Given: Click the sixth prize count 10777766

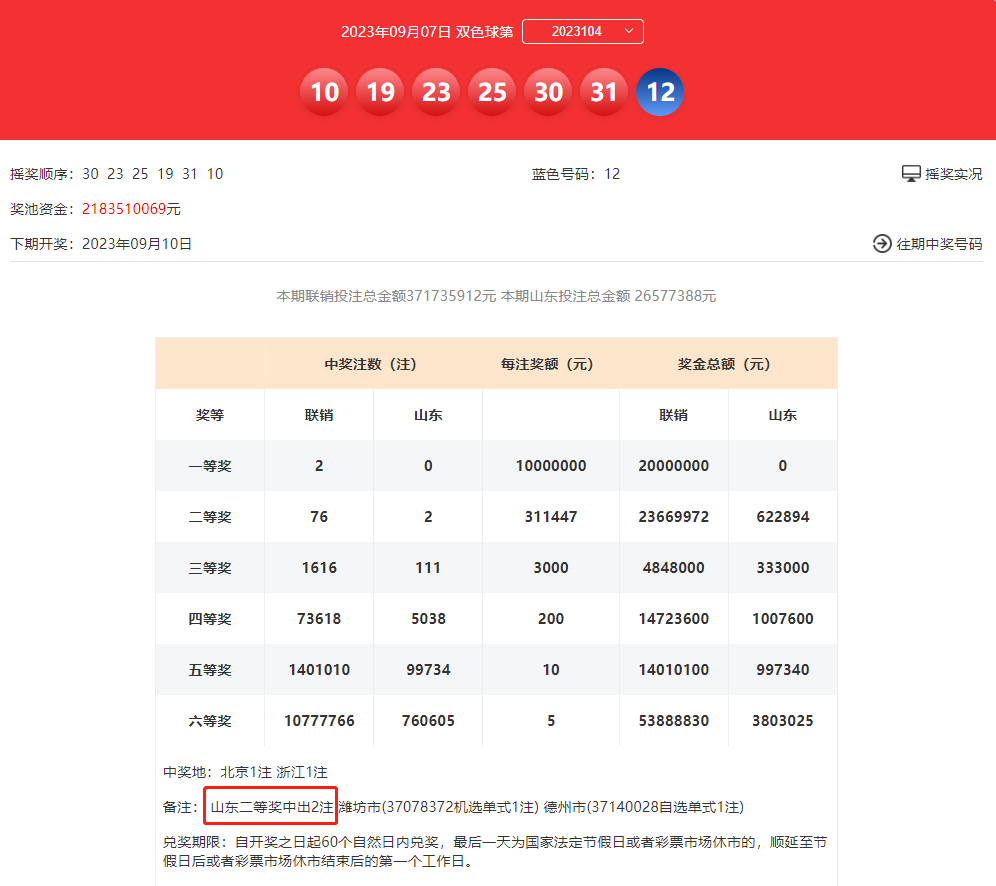Looking at the screenshot, I should click(319, 721).
